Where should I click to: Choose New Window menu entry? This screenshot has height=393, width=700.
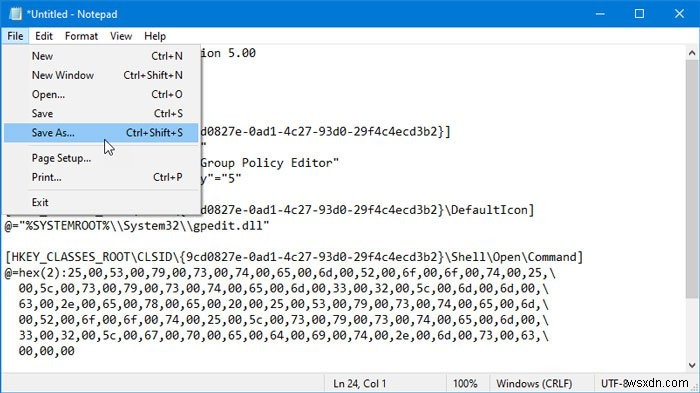101,75
